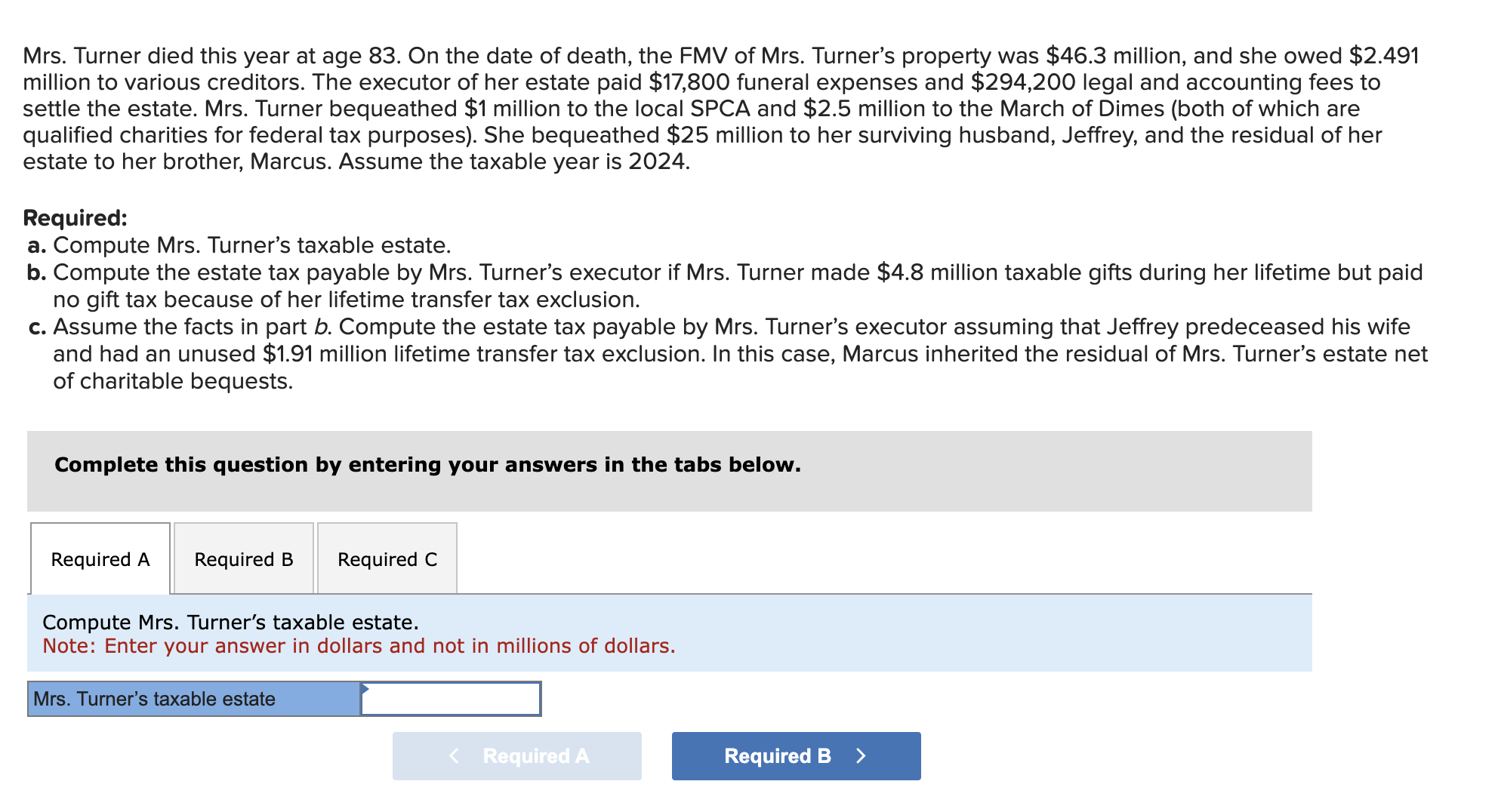Select the back-arrow icon next to Required A
This screenshot has width=1498, height=812.
(x=454, y=755)
